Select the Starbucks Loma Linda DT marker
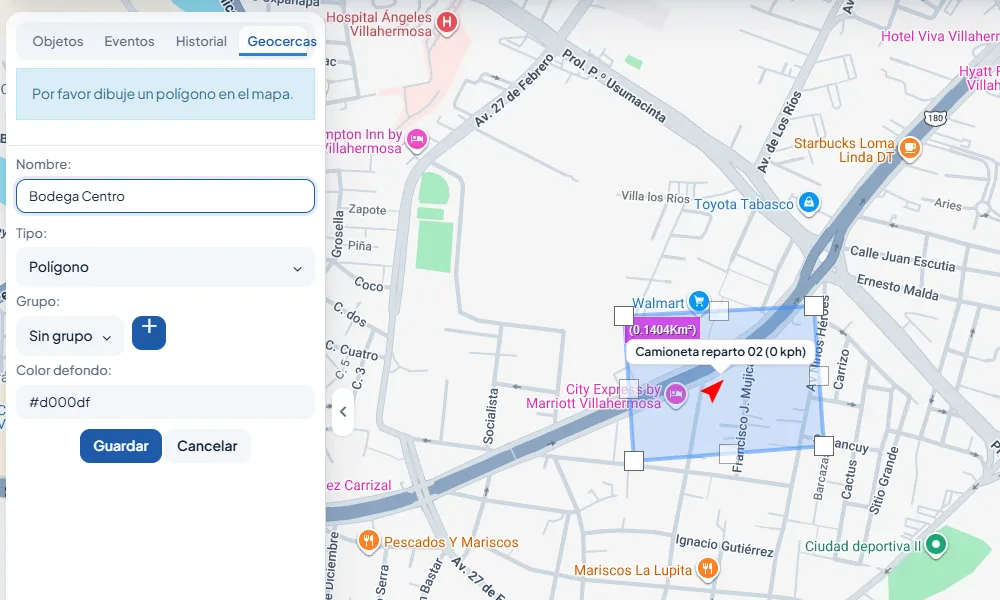The image size is (1000, 600). click(x=910, y=149)
